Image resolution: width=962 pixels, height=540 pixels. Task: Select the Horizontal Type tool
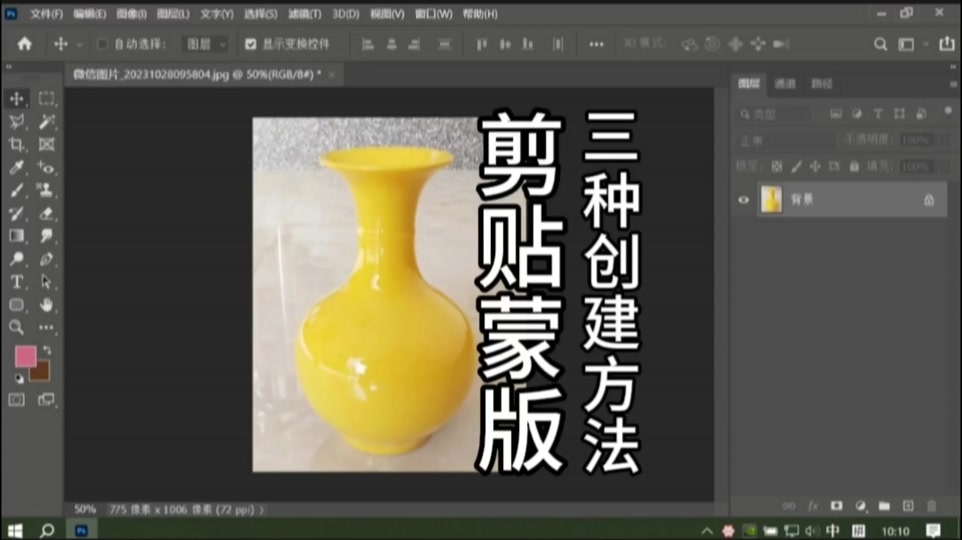[x=17, y=282]
